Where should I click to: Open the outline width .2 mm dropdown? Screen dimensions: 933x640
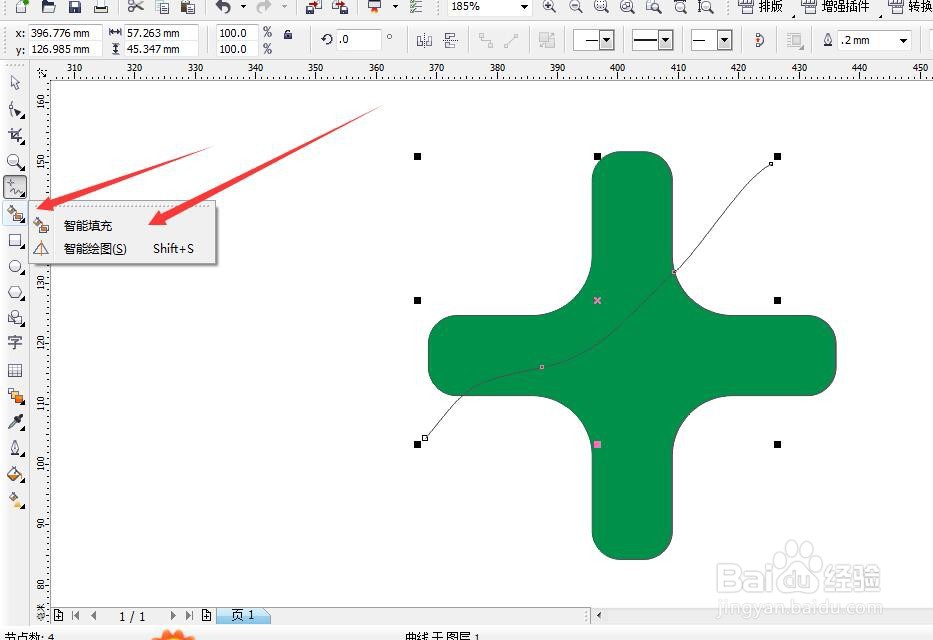point(904,40)
